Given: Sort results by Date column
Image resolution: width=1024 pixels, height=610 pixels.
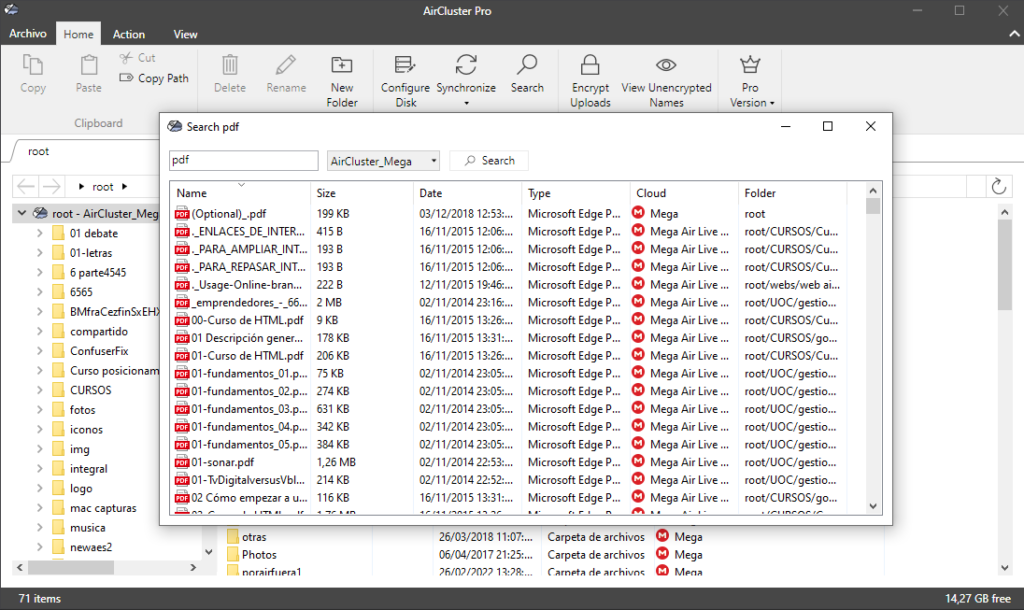Looking at the screenshot, I should (468, 193).
